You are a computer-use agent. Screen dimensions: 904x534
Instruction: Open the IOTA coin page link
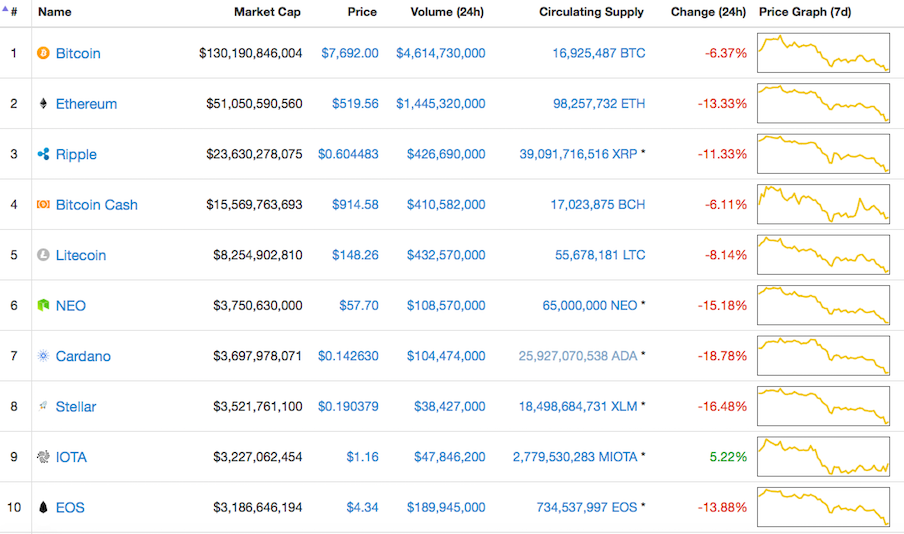[71, 457]
